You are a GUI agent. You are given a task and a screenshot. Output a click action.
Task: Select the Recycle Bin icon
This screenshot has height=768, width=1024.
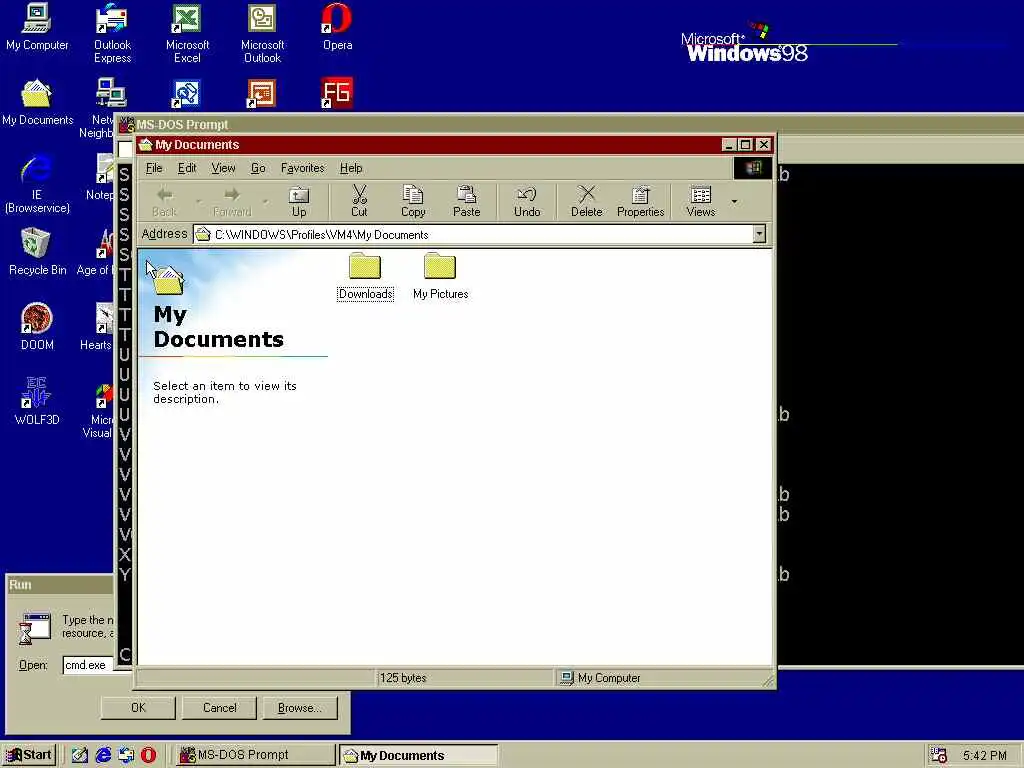click(x=37, y=251)
